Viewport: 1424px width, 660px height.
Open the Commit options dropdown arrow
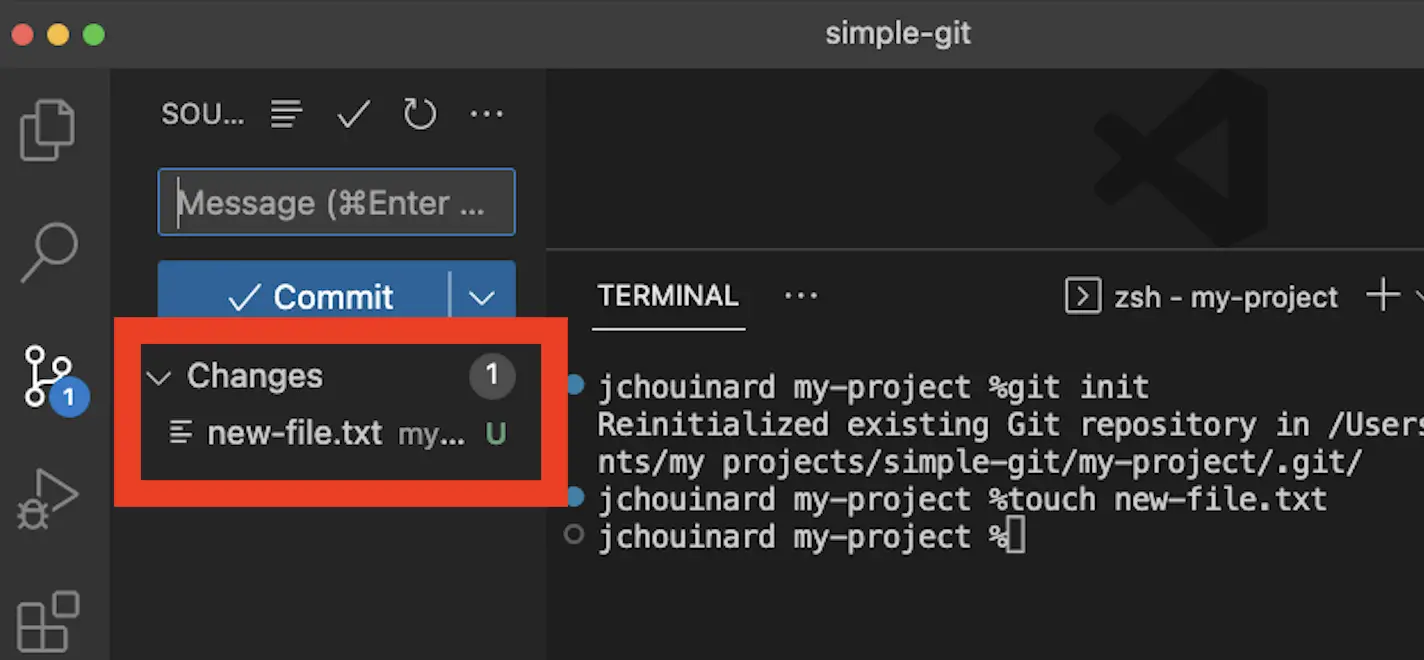pyautogui.click(x=482, y=296)
